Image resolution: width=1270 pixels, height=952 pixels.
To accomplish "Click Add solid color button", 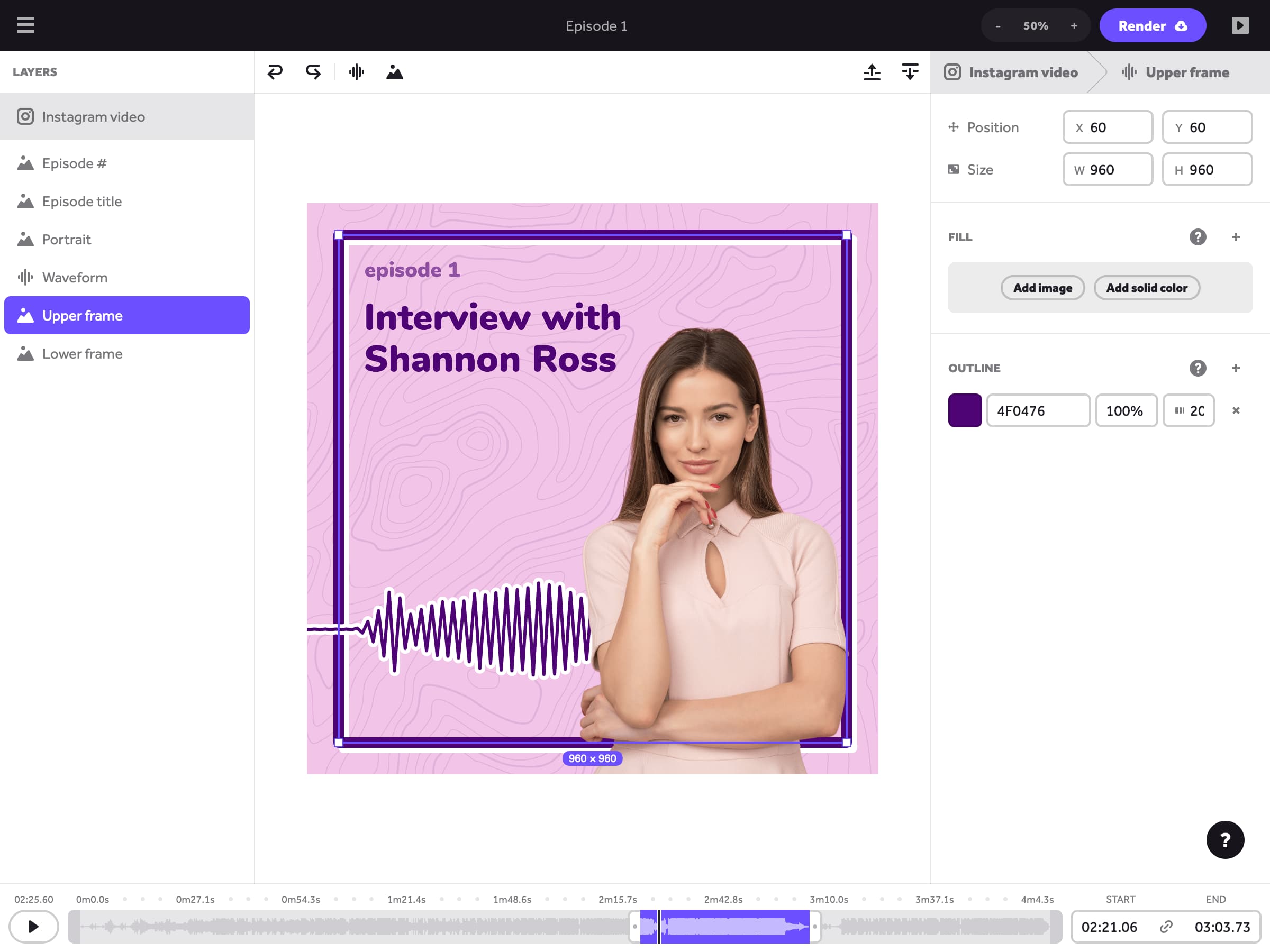I will (1146, 288).
